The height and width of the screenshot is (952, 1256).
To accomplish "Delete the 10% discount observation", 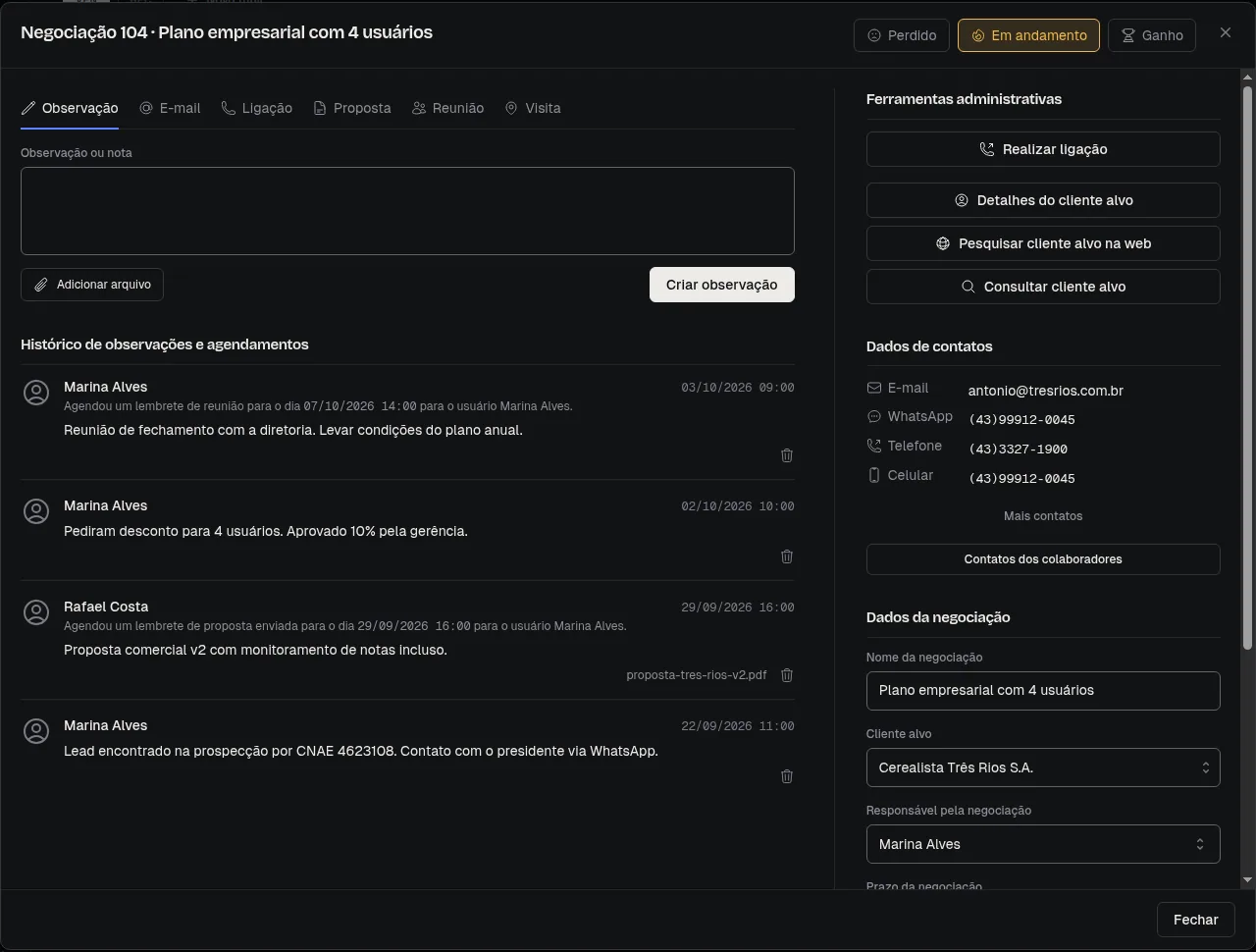I will point(787,556).
